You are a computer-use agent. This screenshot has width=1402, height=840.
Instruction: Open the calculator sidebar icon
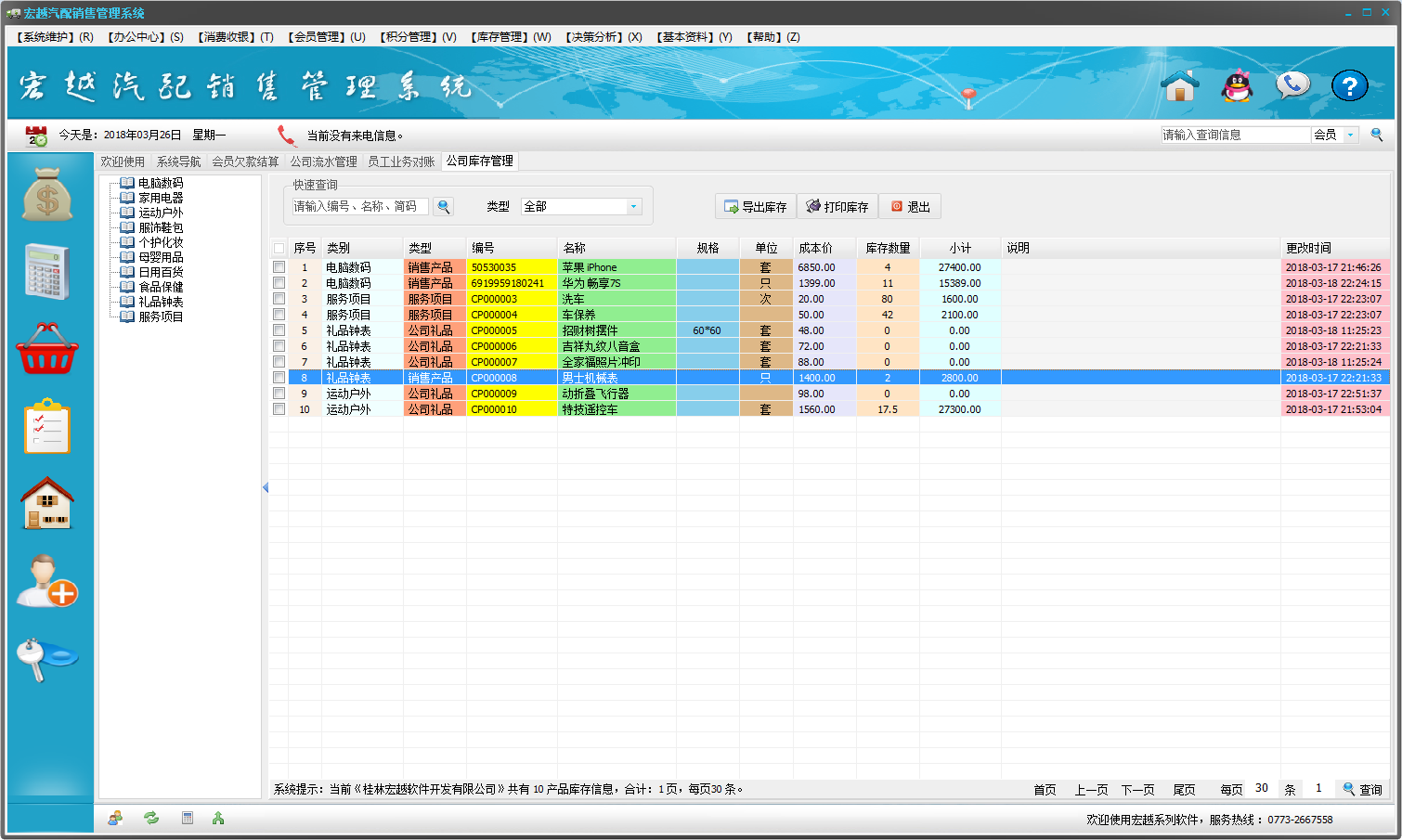pos(47,271)
